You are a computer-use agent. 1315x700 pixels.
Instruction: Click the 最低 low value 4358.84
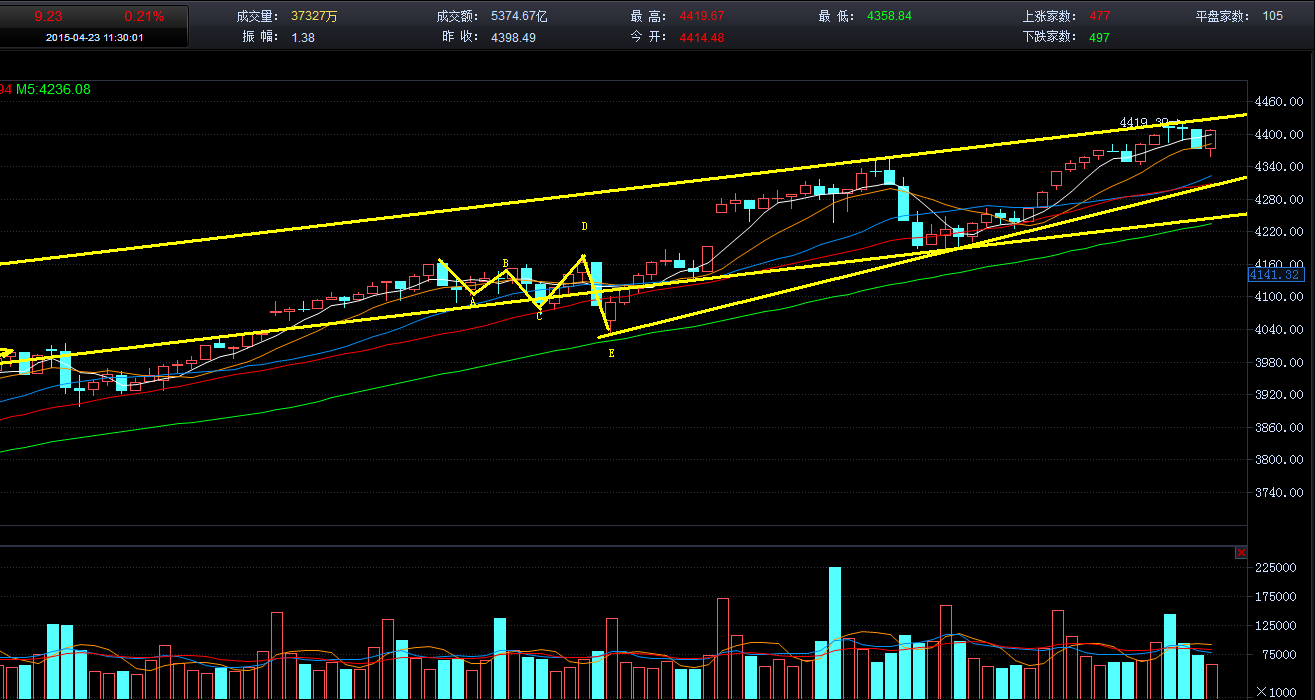click(889, 16)
